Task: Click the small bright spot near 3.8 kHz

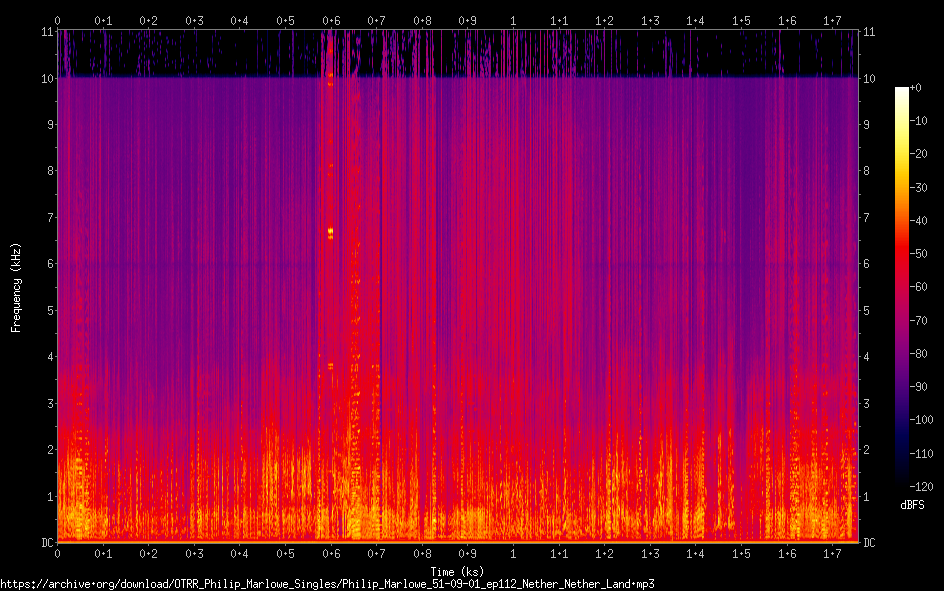Action: (x=330, y=366)
